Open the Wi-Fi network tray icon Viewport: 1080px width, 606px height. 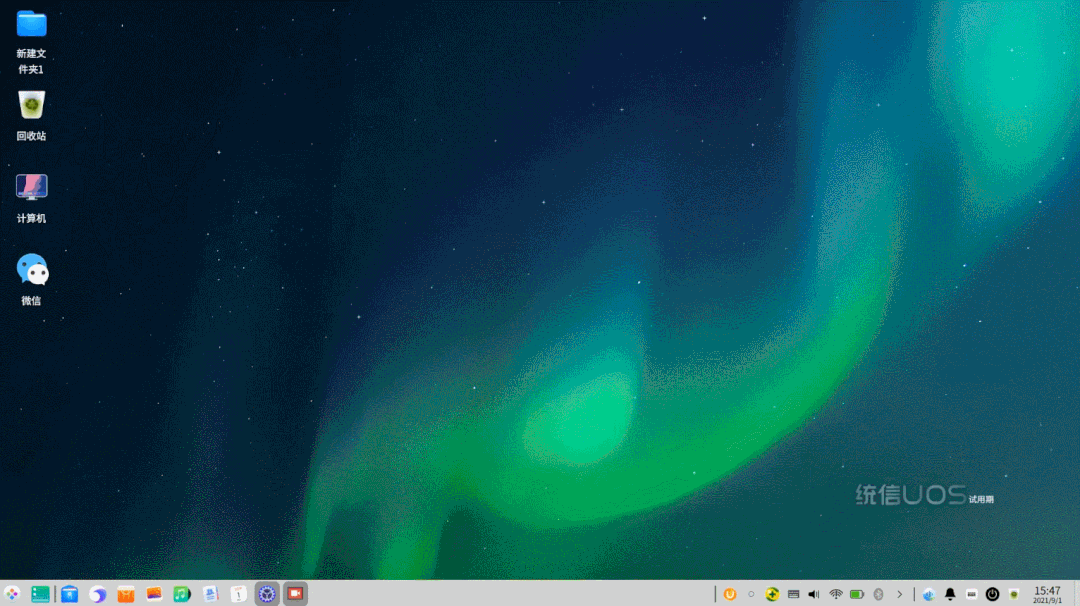(x=835, y=594)
